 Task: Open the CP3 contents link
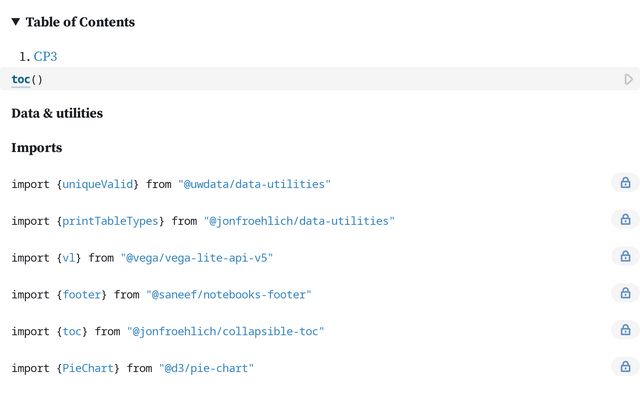click(45, 57)
